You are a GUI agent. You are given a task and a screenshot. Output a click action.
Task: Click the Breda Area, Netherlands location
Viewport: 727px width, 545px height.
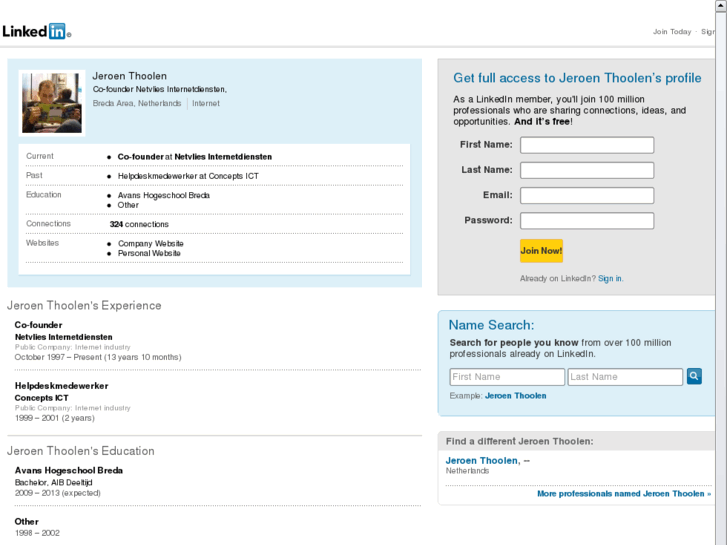pyautogui.click(x=137, y=103)
